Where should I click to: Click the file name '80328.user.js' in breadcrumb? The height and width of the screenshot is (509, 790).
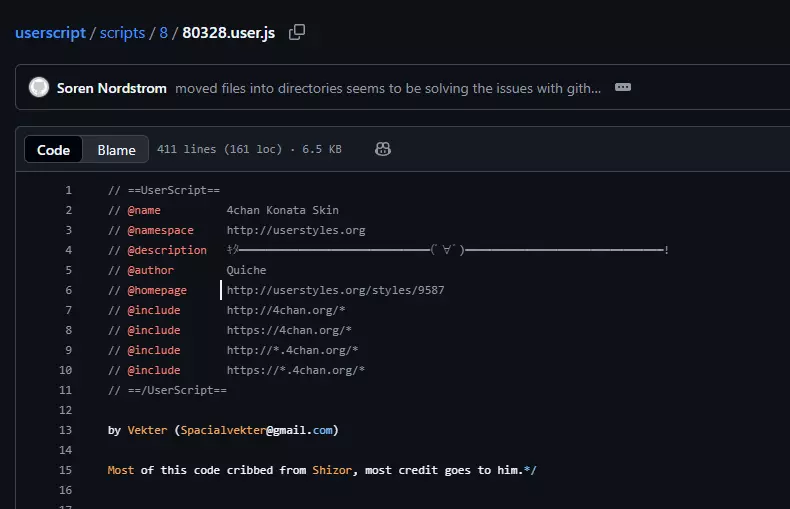(x=229, y=33)
